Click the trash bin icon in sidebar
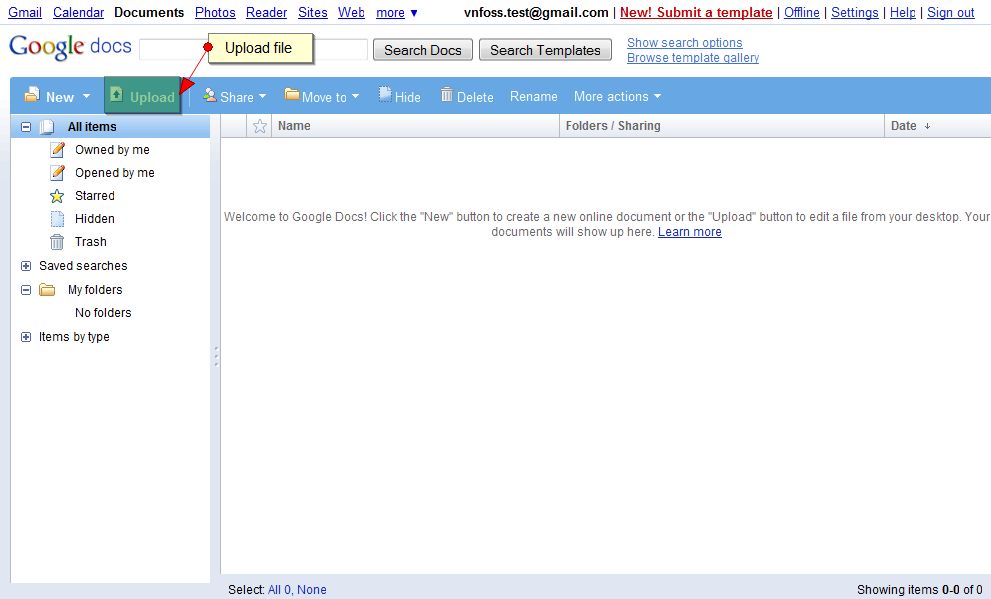This screenshot has width=991, height=599. pyautogui.click(x=57, y=242)
